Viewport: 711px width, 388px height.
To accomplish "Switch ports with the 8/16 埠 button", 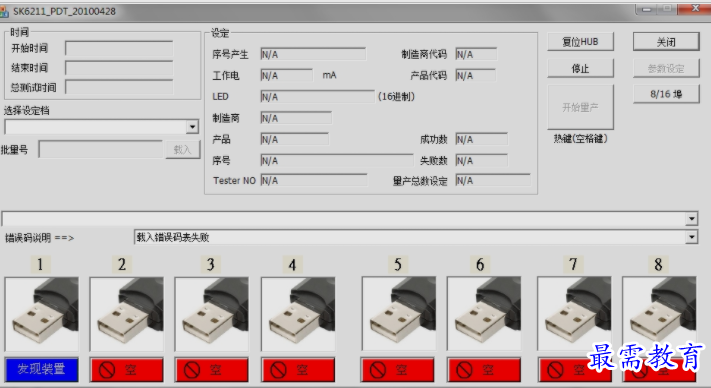I will click(x=666, y=94).
